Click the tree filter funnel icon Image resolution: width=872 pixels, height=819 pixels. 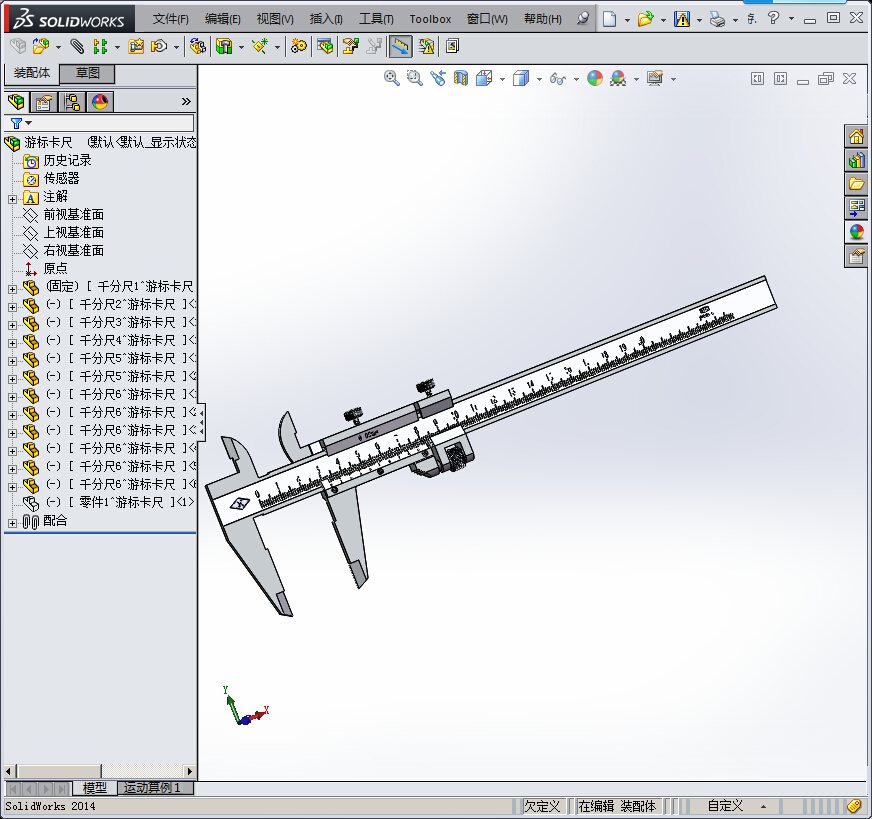click(x=17, y=123)
